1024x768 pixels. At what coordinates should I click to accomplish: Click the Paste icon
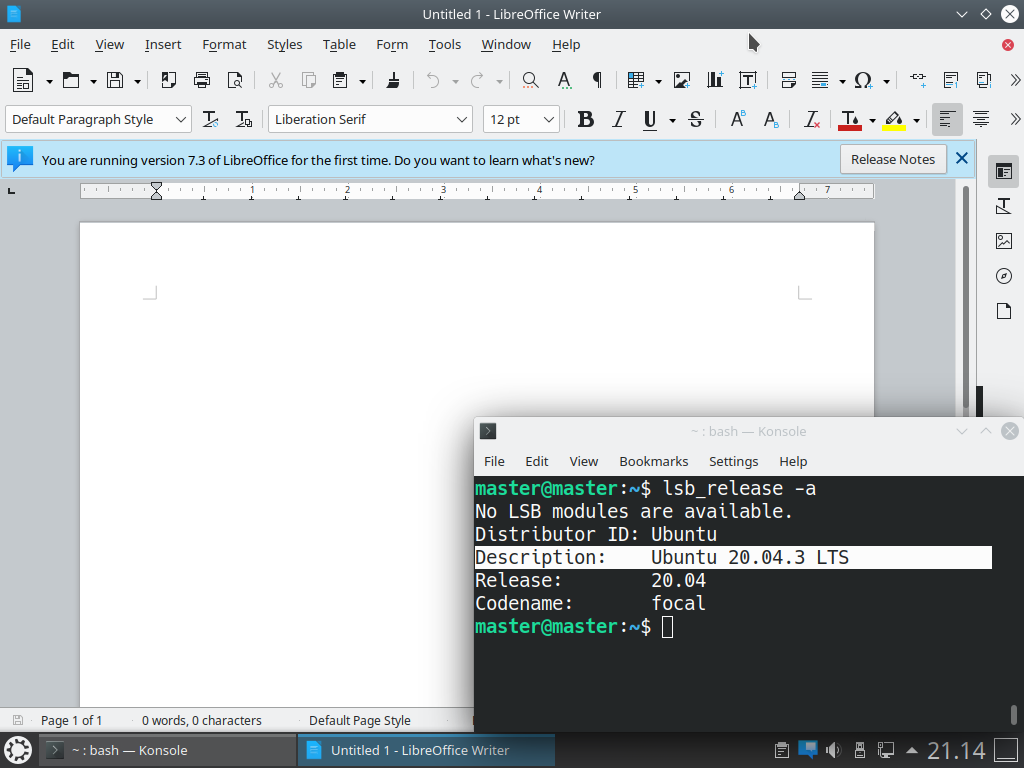click(x=340, y=80)
